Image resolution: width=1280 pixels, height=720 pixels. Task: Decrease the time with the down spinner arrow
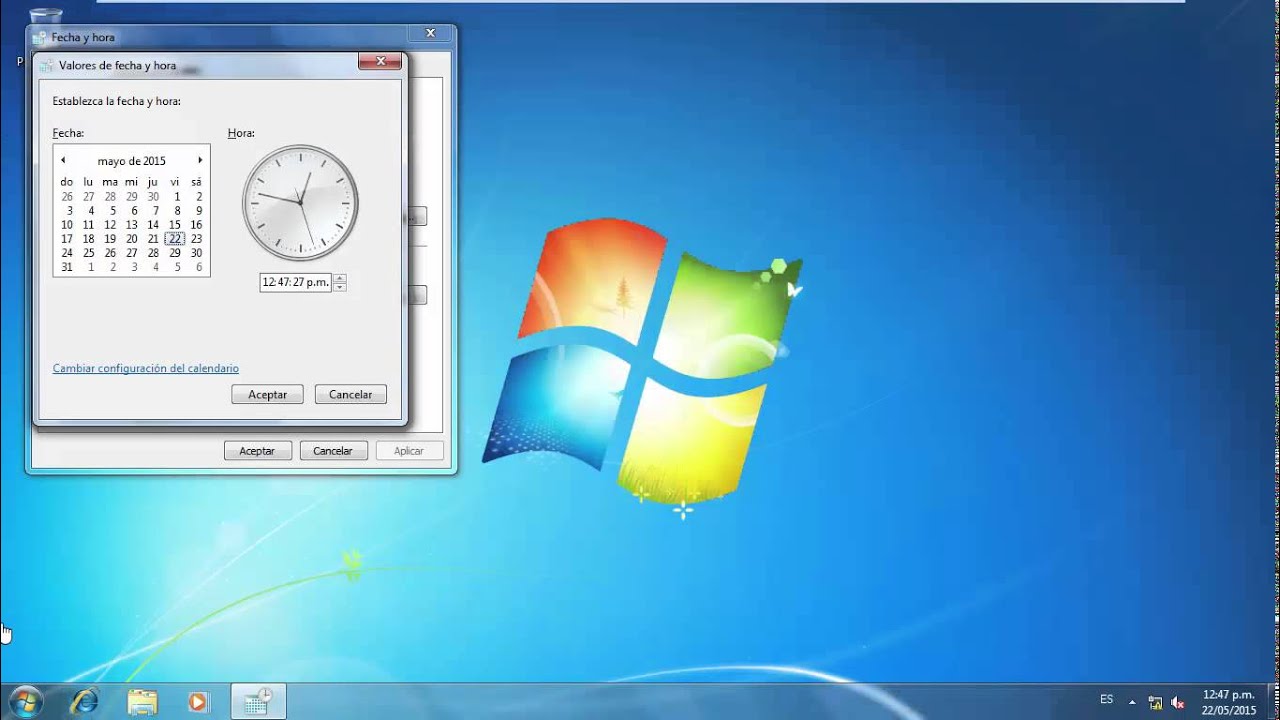(340, 287)
